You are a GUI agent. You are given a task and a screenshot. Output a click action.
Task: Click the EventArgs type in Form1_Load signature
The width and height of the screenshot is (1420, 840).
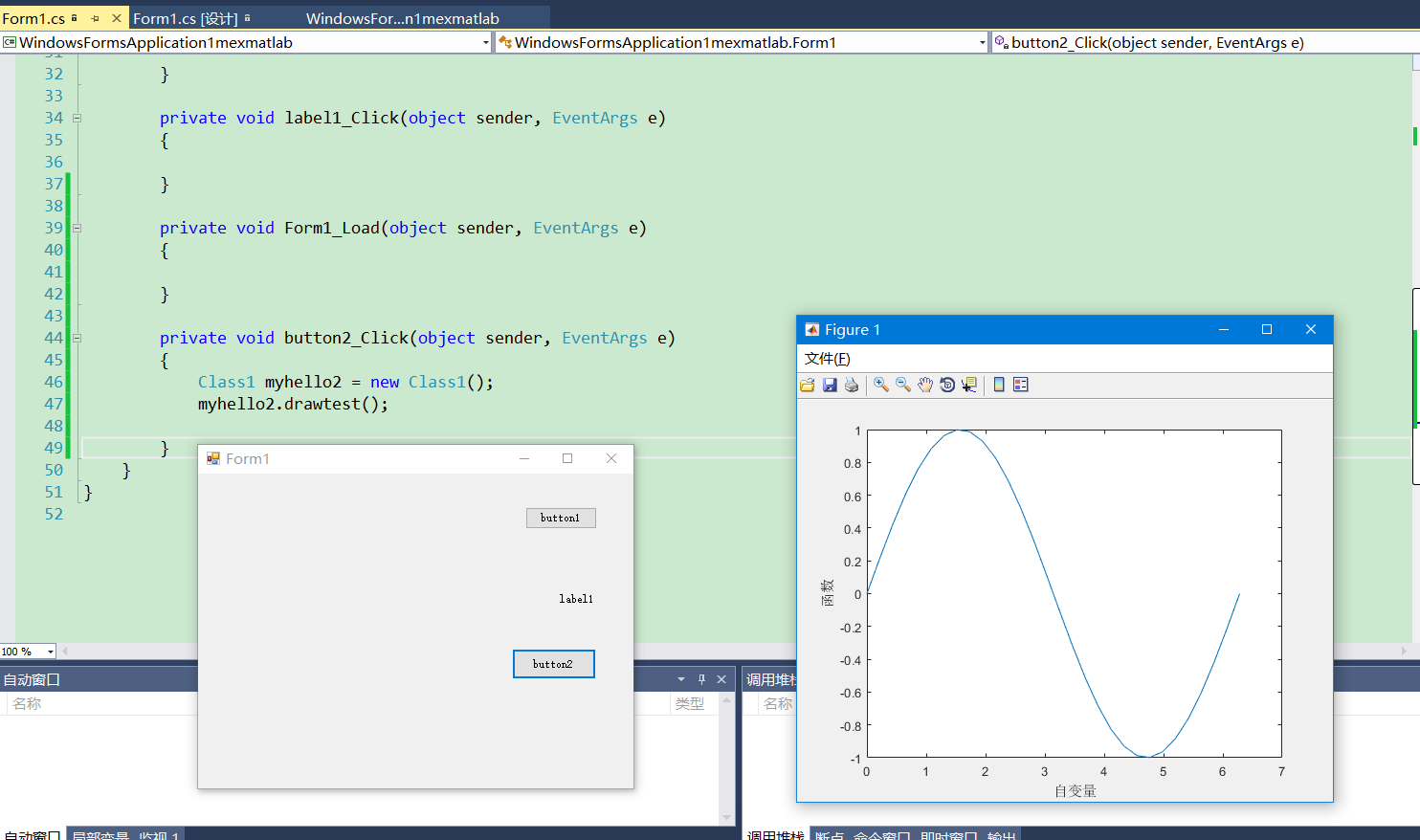576,228
